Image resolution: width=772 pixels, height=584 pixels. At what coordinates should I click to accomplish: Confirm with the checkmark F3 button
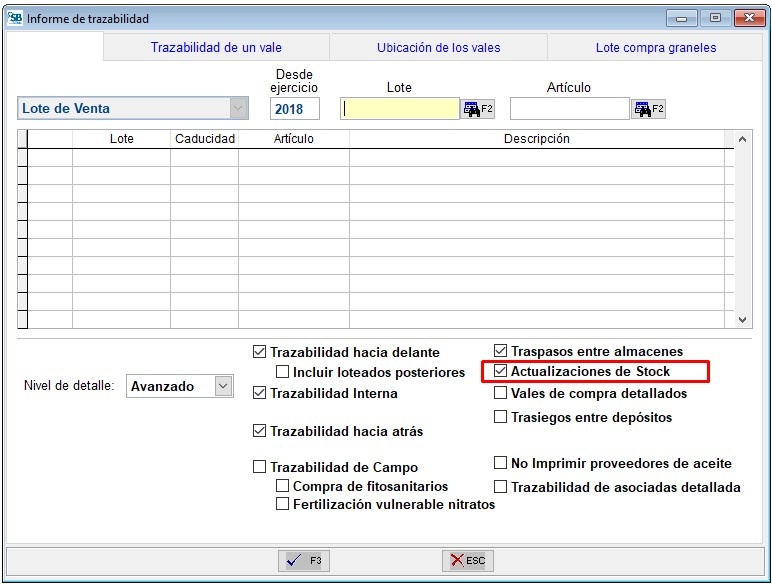pos(304,560)
